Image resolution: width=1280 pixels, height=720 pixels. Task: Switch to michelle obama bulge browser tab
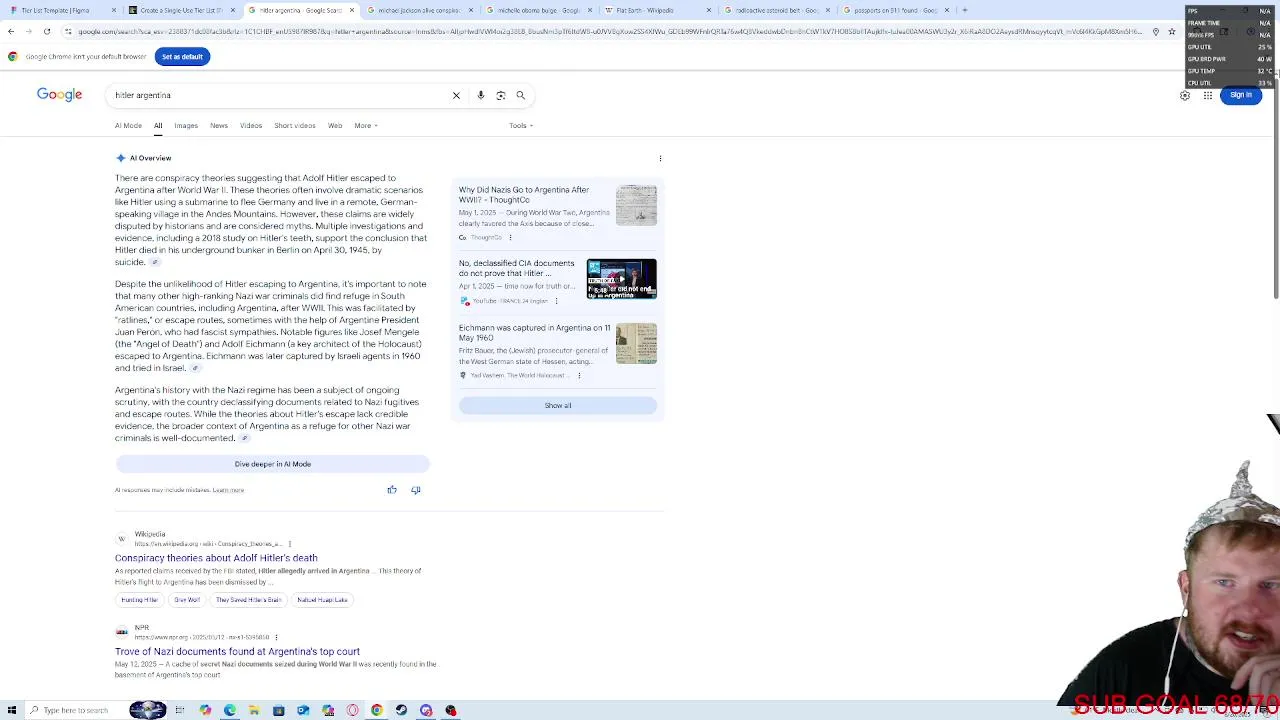pyautogui.click(x=538, y=10)
